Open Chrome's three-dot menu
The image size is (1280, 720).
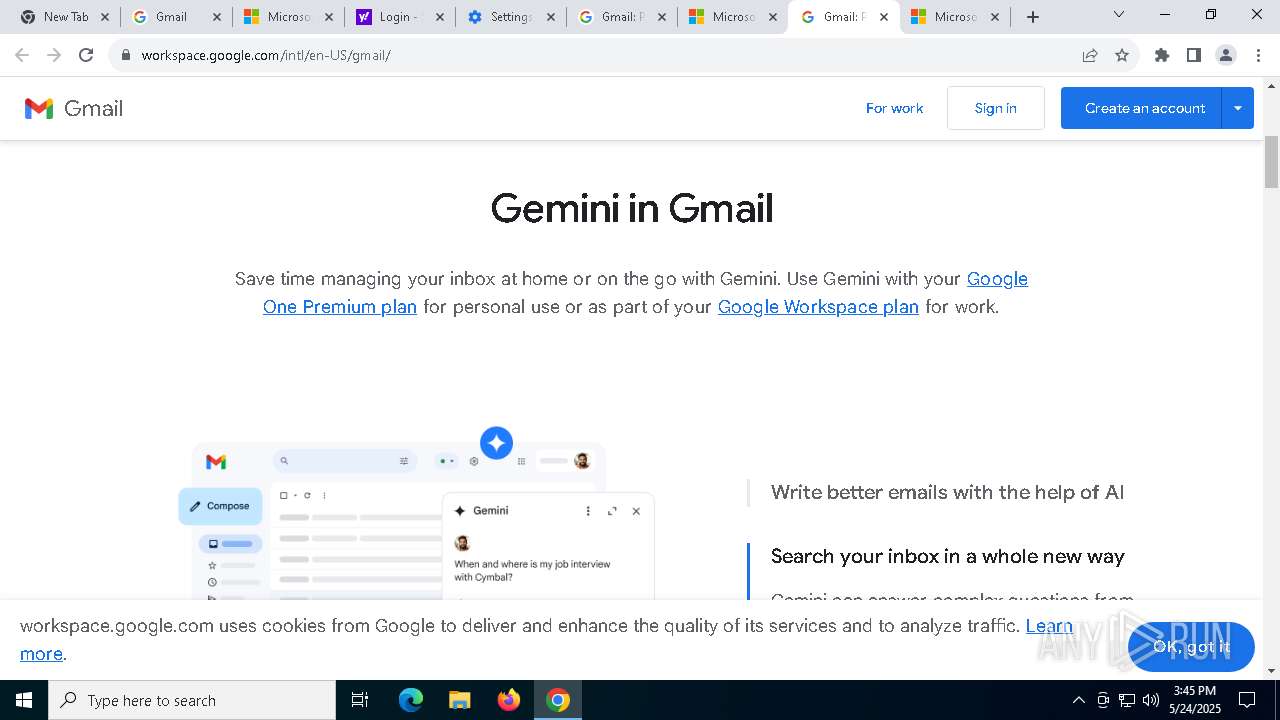tap(1258, 55)
